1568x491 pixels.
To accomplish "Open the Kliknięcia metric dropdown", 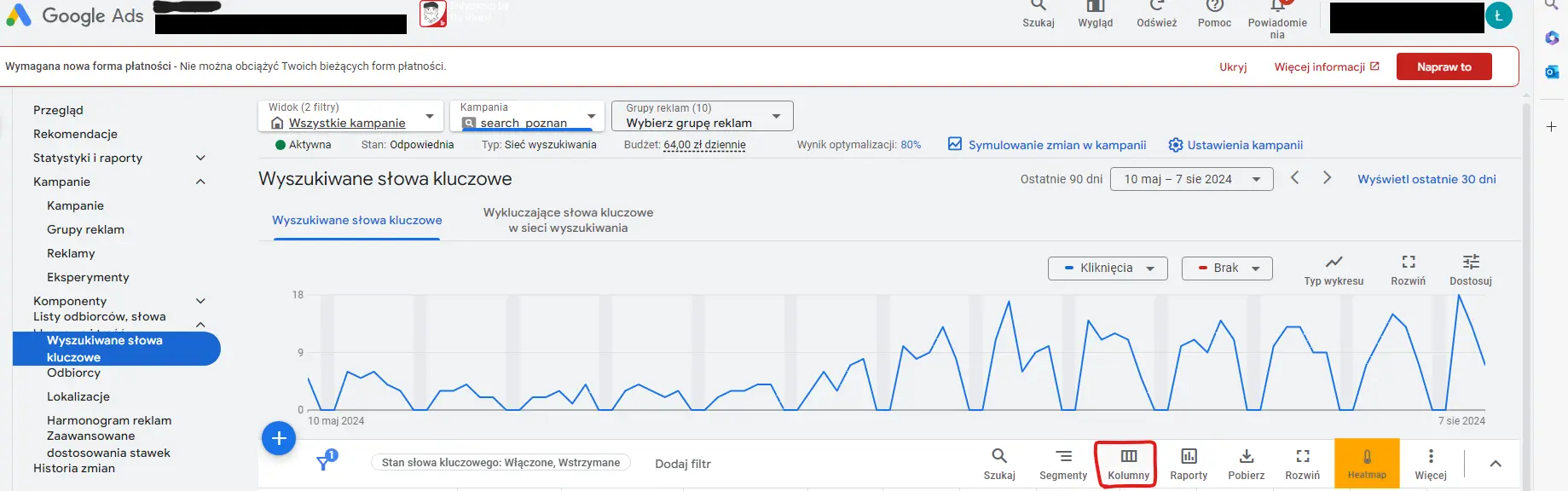I will coord(1108,269).
